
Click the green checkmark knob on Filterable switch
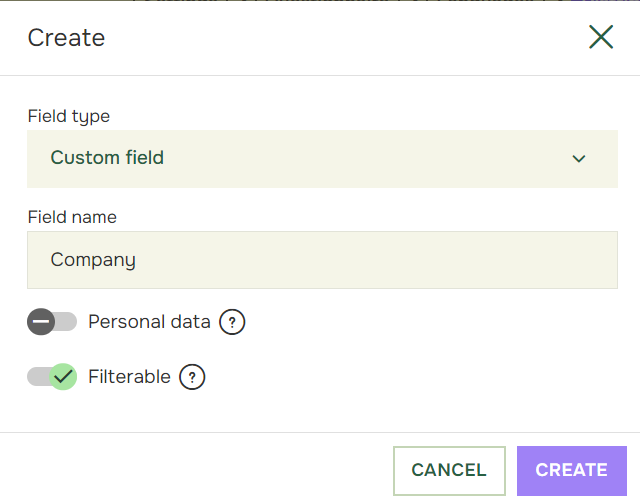pos(63,376)
